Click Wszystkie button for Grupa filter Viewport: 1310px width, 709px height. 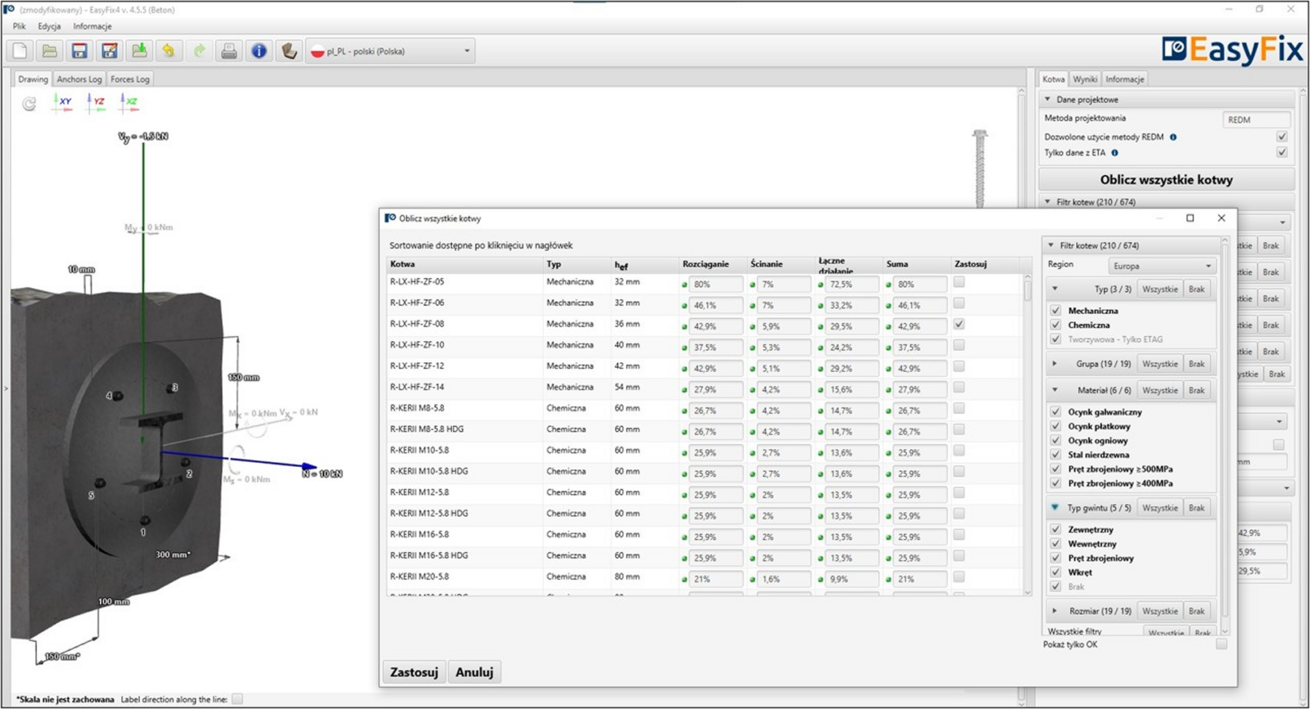1160,364
